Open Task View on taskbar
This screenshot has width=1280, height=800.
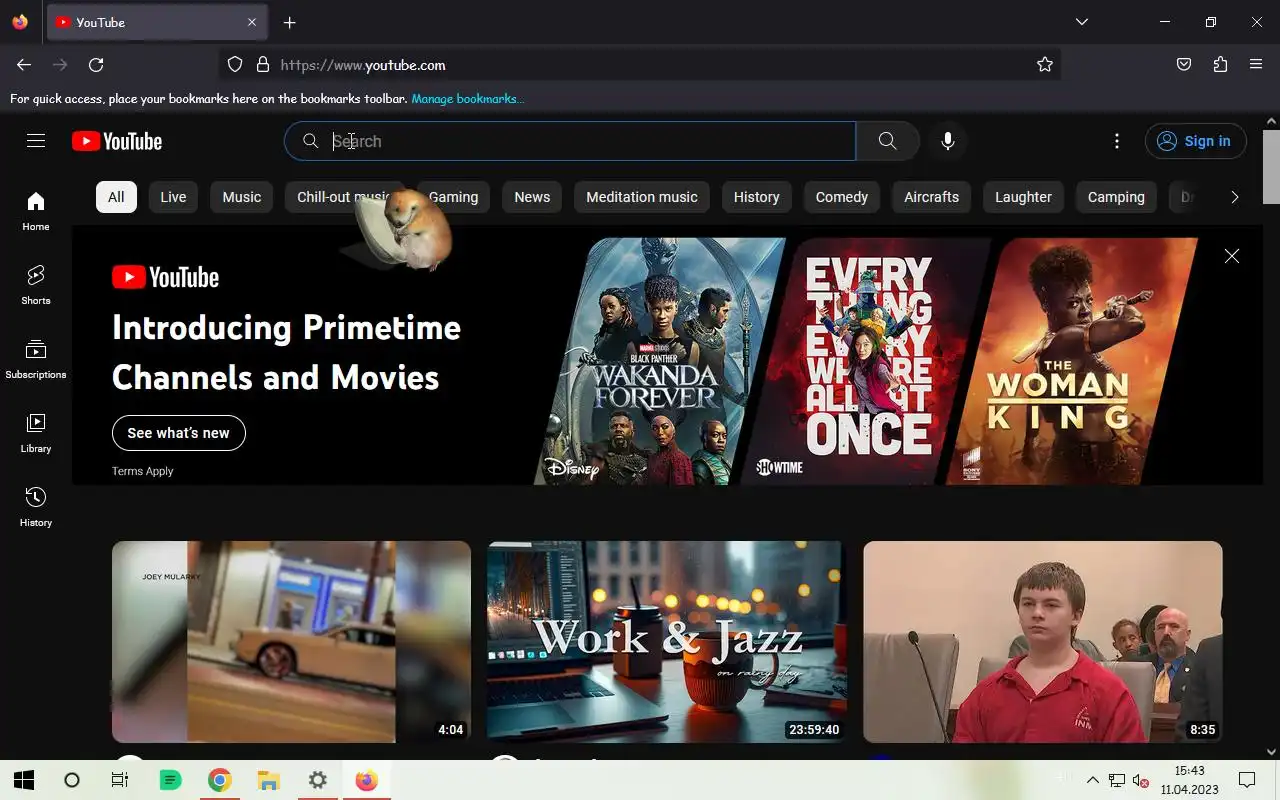(120, 780)
